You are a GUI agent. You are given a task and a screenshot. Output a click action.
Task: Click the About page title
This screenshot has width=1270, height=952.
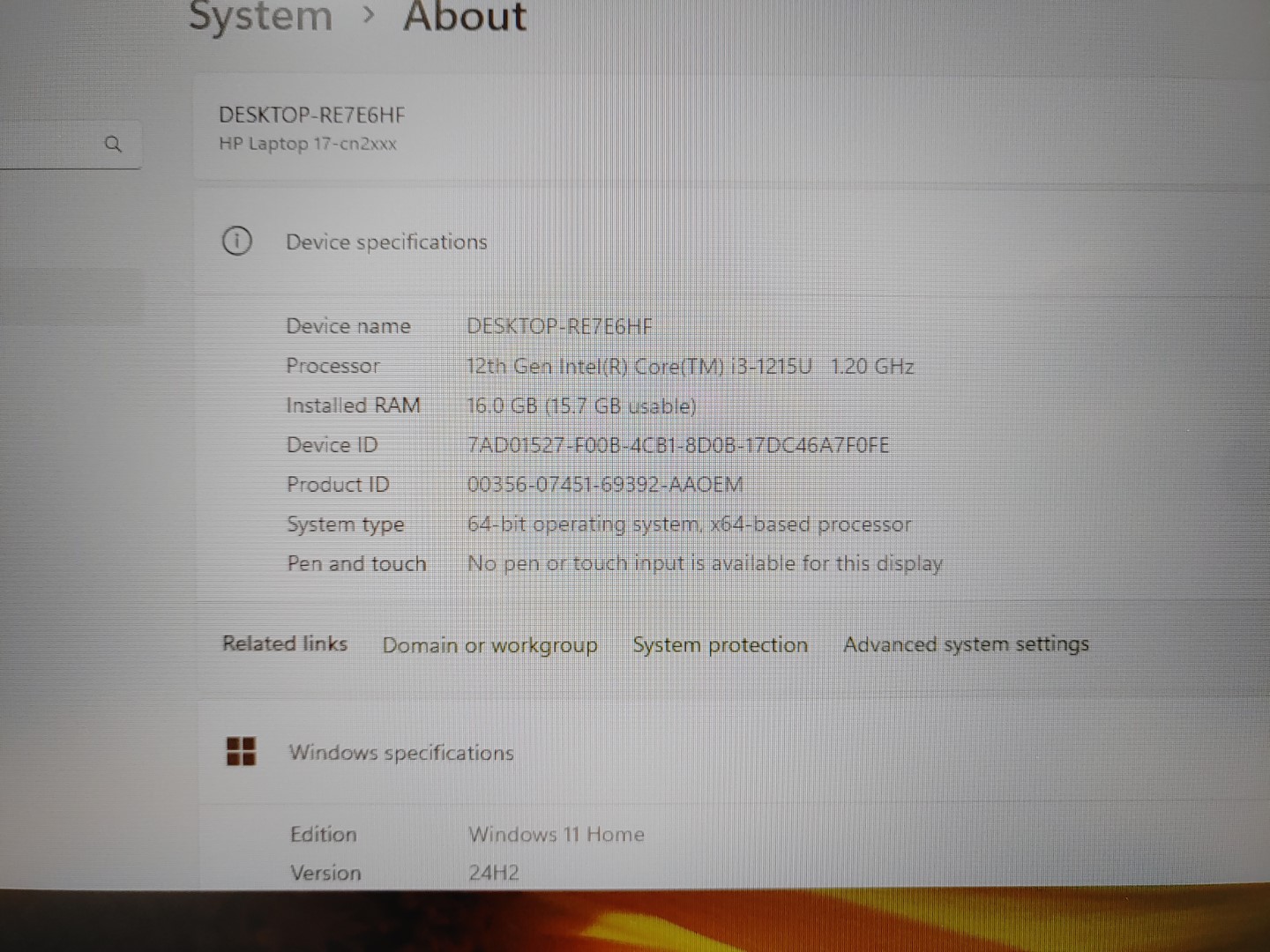465,16
